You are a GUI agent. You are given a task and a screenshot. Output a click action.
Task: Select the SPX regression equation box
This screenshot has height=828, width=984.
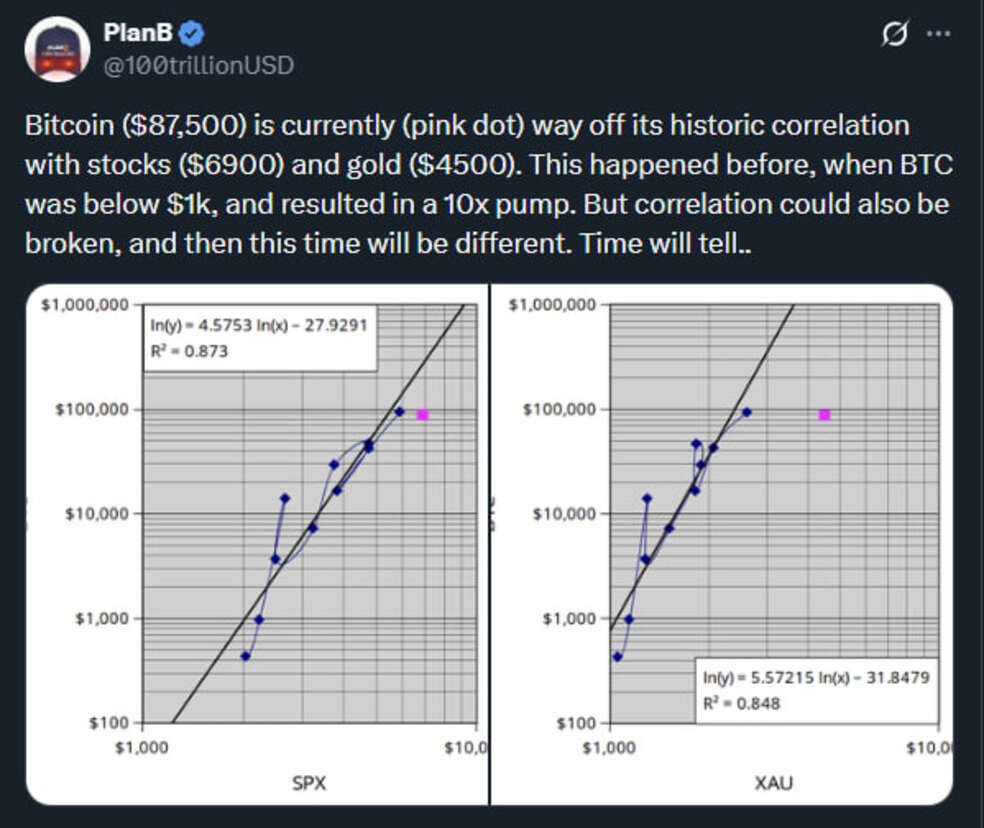click(259, 340)
